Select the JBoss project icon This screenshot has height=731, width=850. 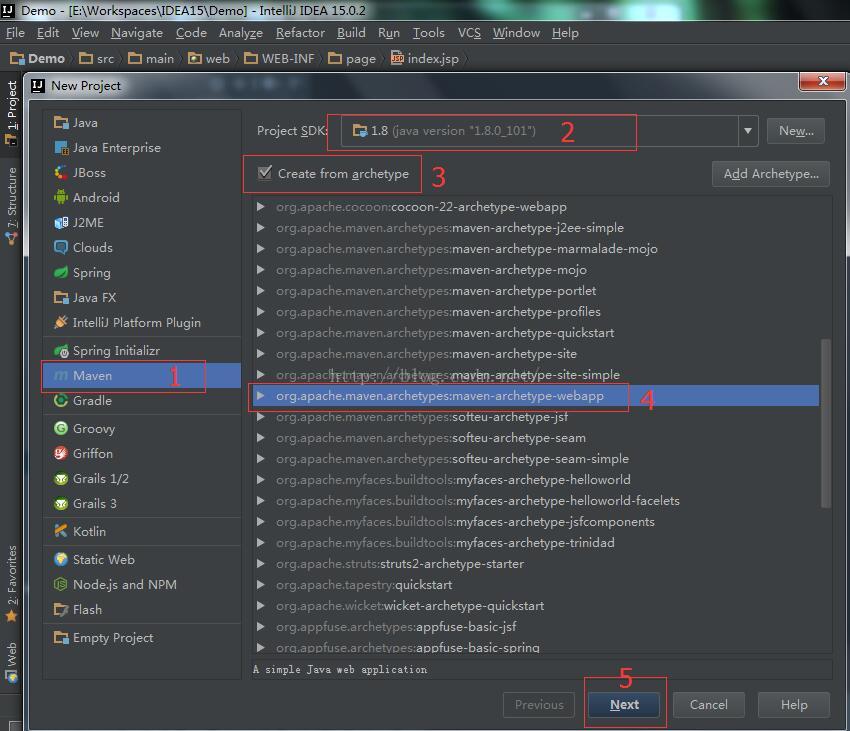[x=61, y=172]
